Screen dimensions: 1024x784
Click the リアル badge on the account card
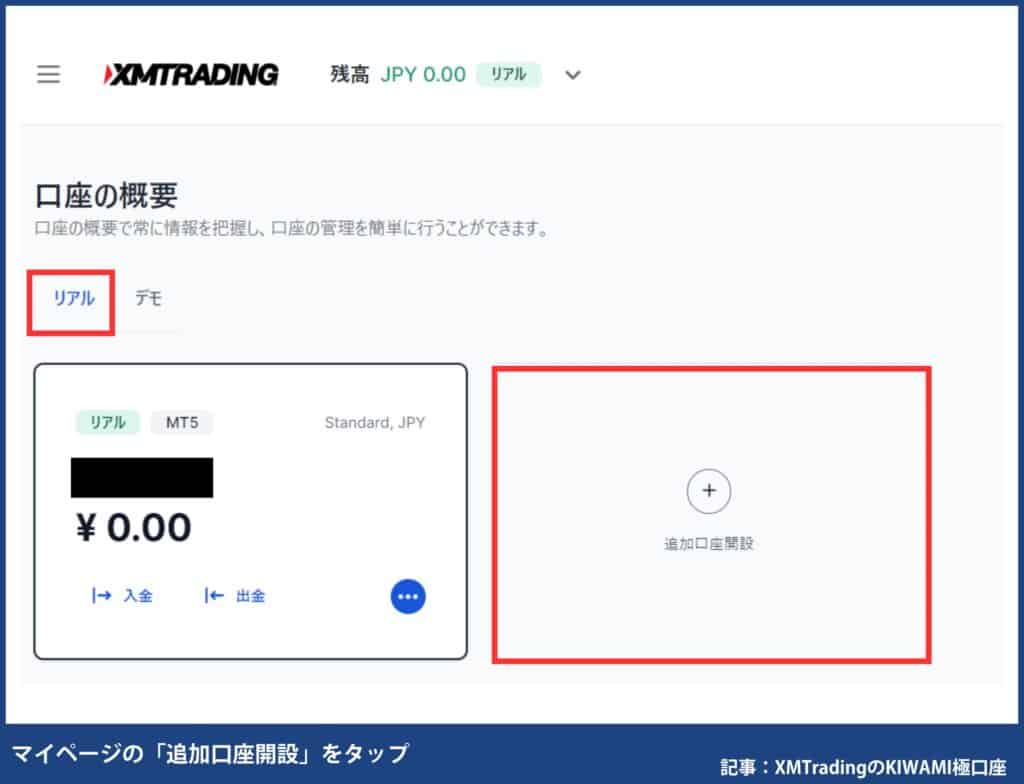108,422
